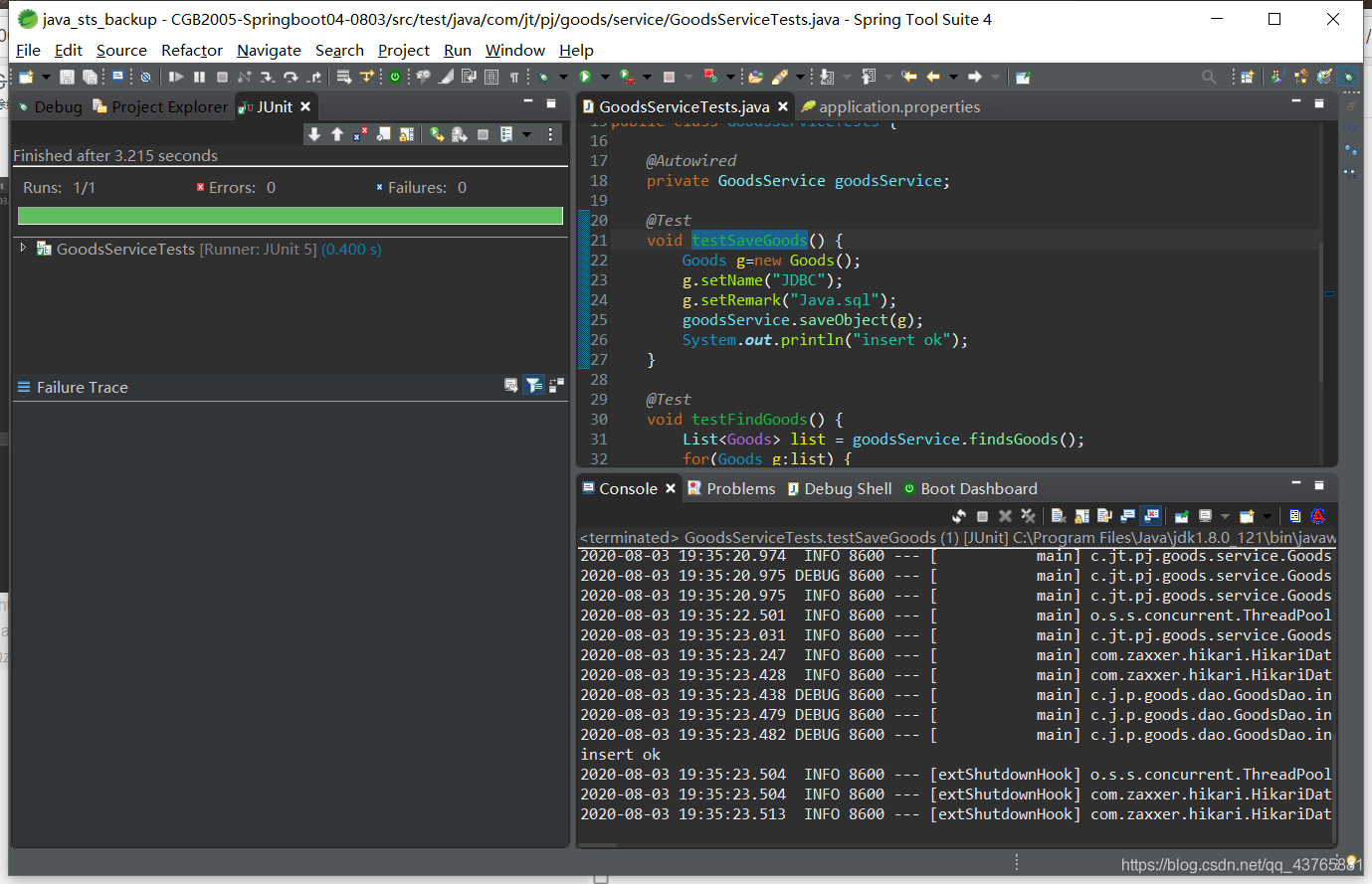
Task: Toggle Failure Trace filter stack trace icon
Action: [534, 386]
